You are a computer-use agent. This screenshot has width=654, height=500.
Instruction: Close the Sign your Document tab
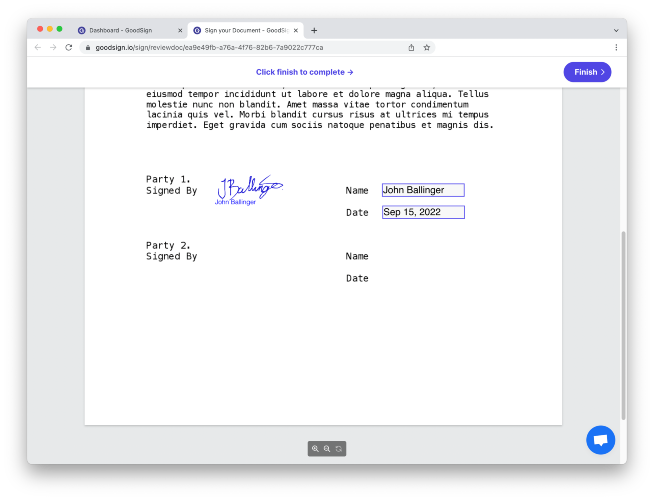pos(296,30)
